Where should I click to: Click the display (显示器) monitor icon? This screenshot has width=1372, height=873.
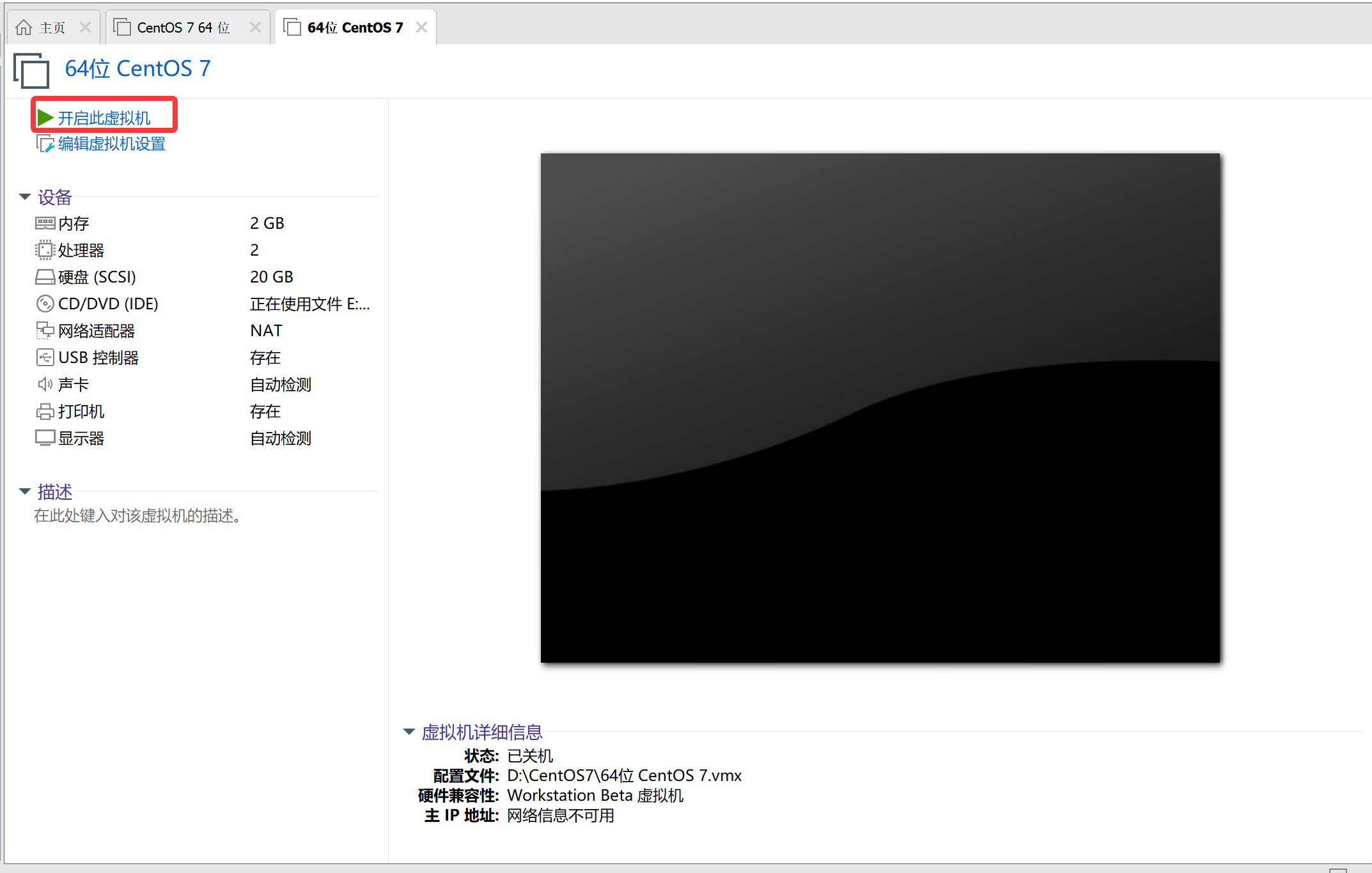pos(45,438)
